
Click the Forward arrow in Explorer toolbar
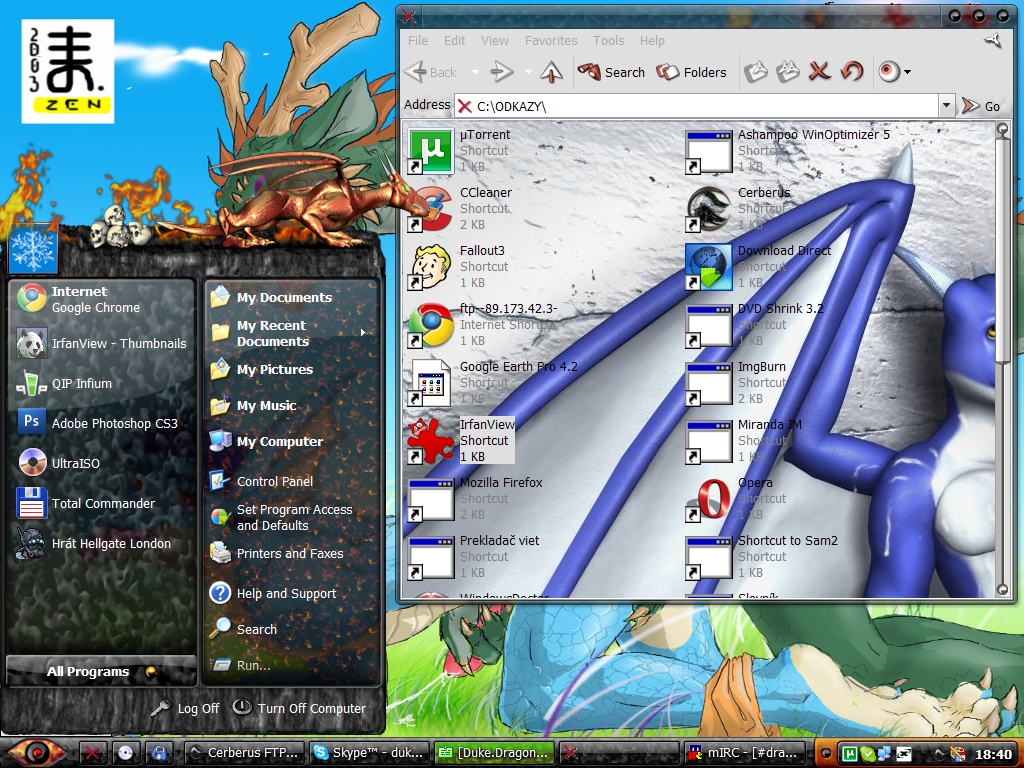pyautogui.click(x=502, y=72)
